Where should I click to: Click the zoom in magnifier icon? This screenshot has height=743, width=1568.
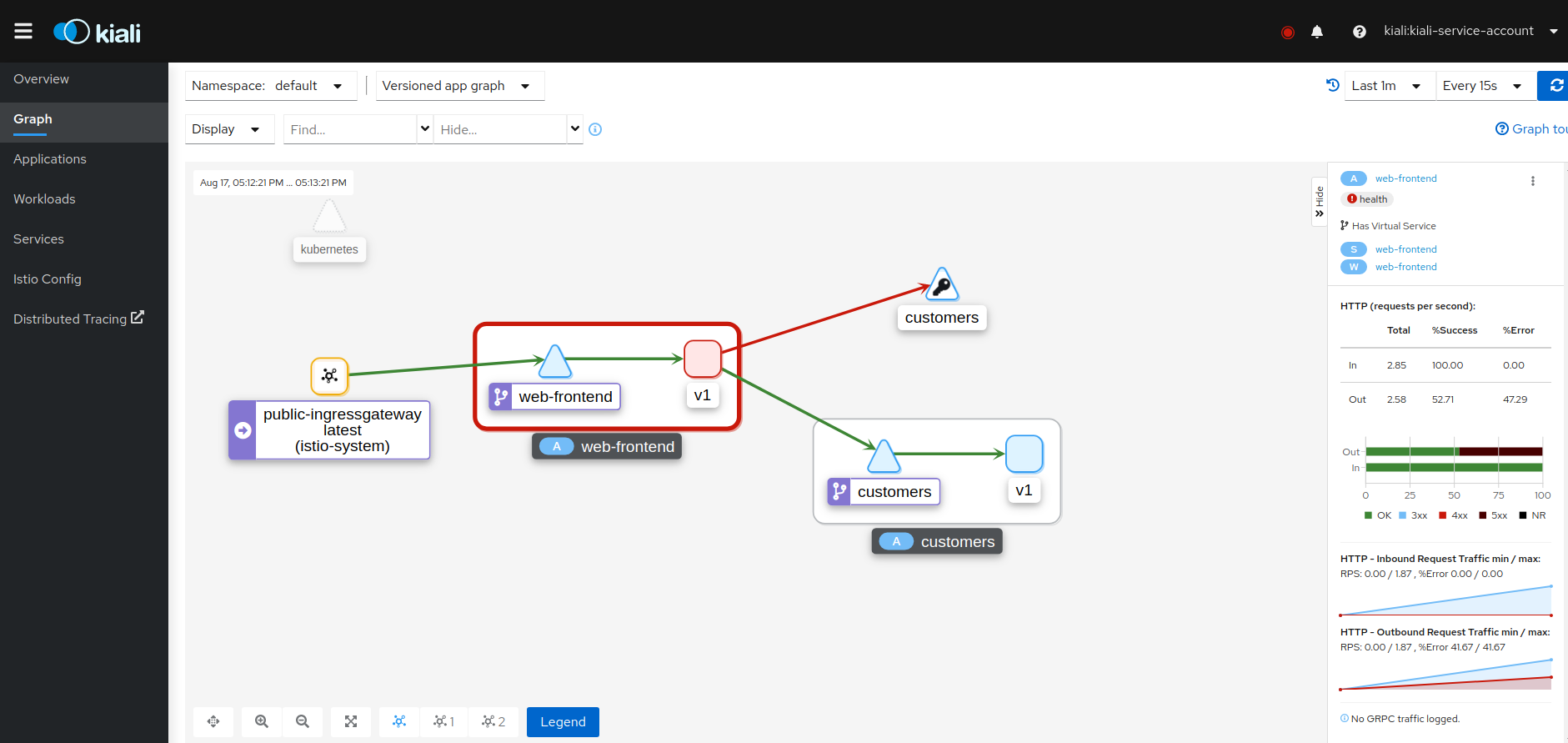coord(262,721)
